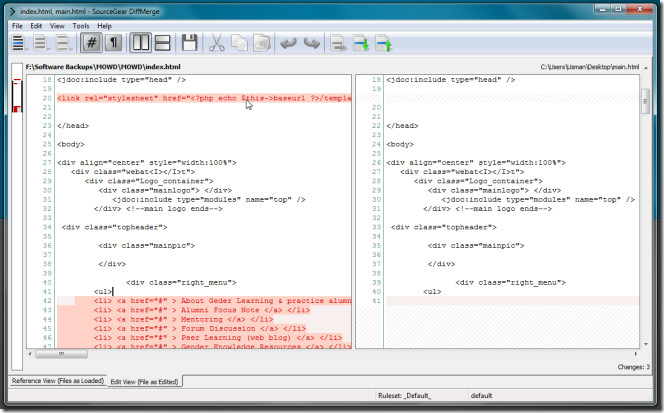Click 'Logo_container' div line in left pane
The height and width of the screenshot is (413, 664).
click(x=149, y=181)
